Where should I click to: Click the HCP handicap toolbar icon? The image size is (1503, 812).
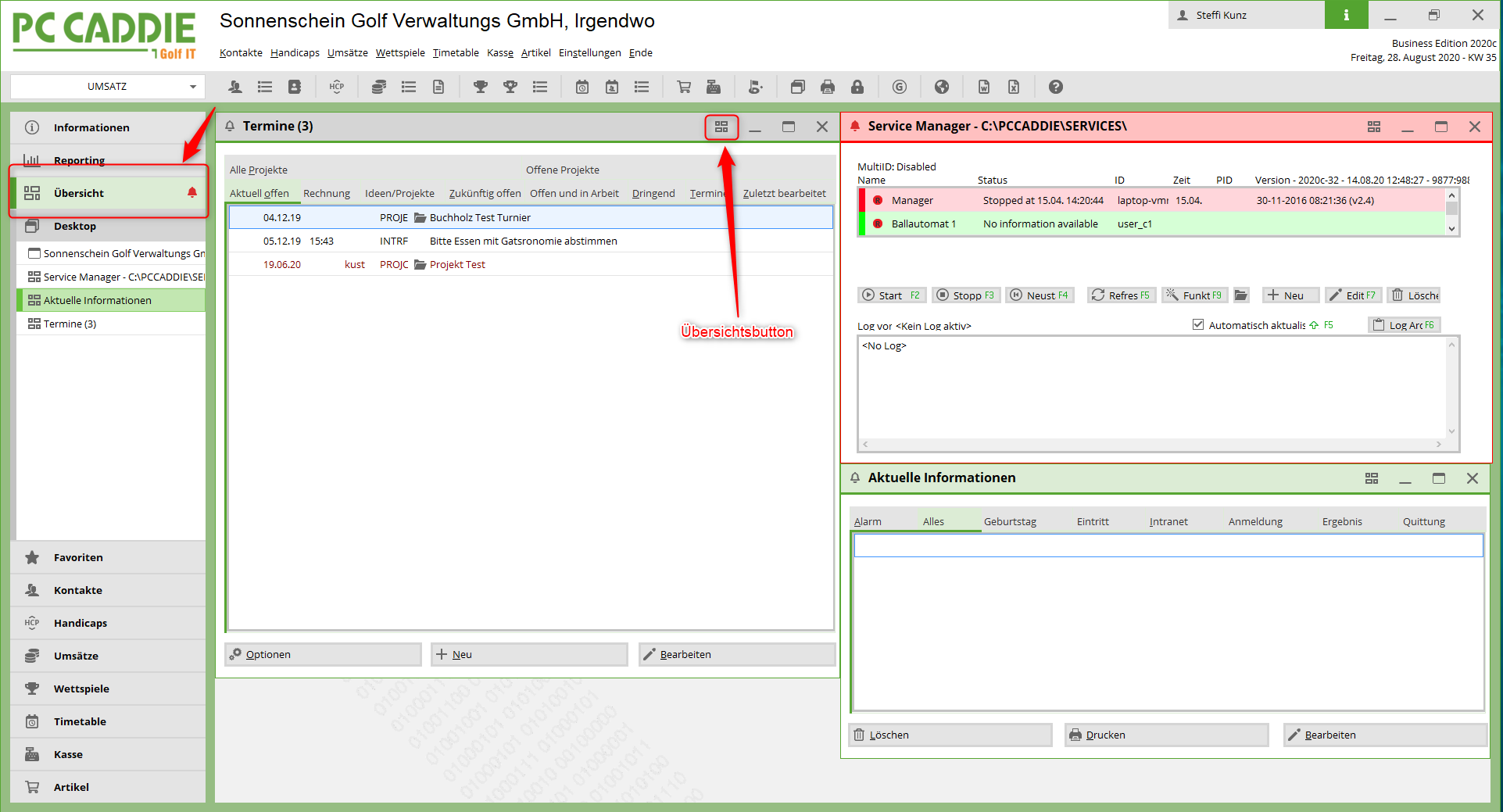coord(337,87)
